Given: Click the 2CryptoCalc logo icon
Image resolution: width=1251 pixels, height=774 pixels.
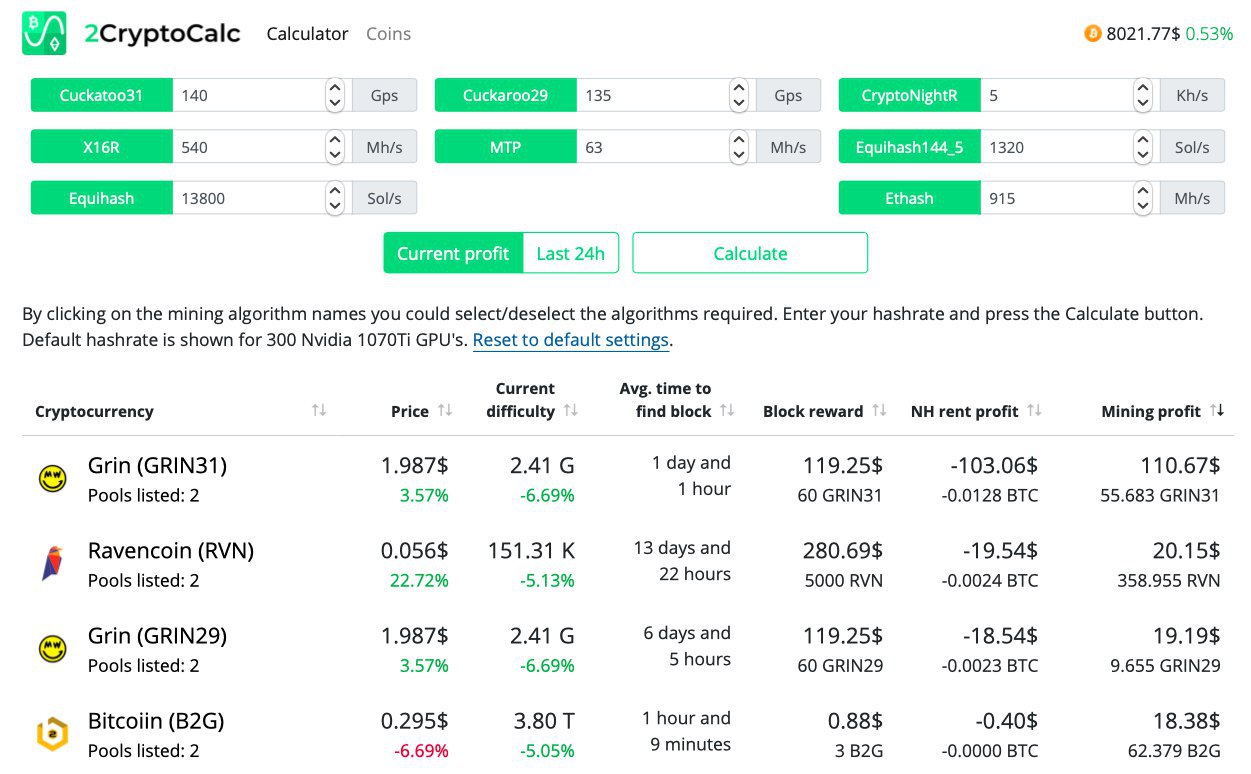Looking at the screenshot, I should (x=44, y=33).
